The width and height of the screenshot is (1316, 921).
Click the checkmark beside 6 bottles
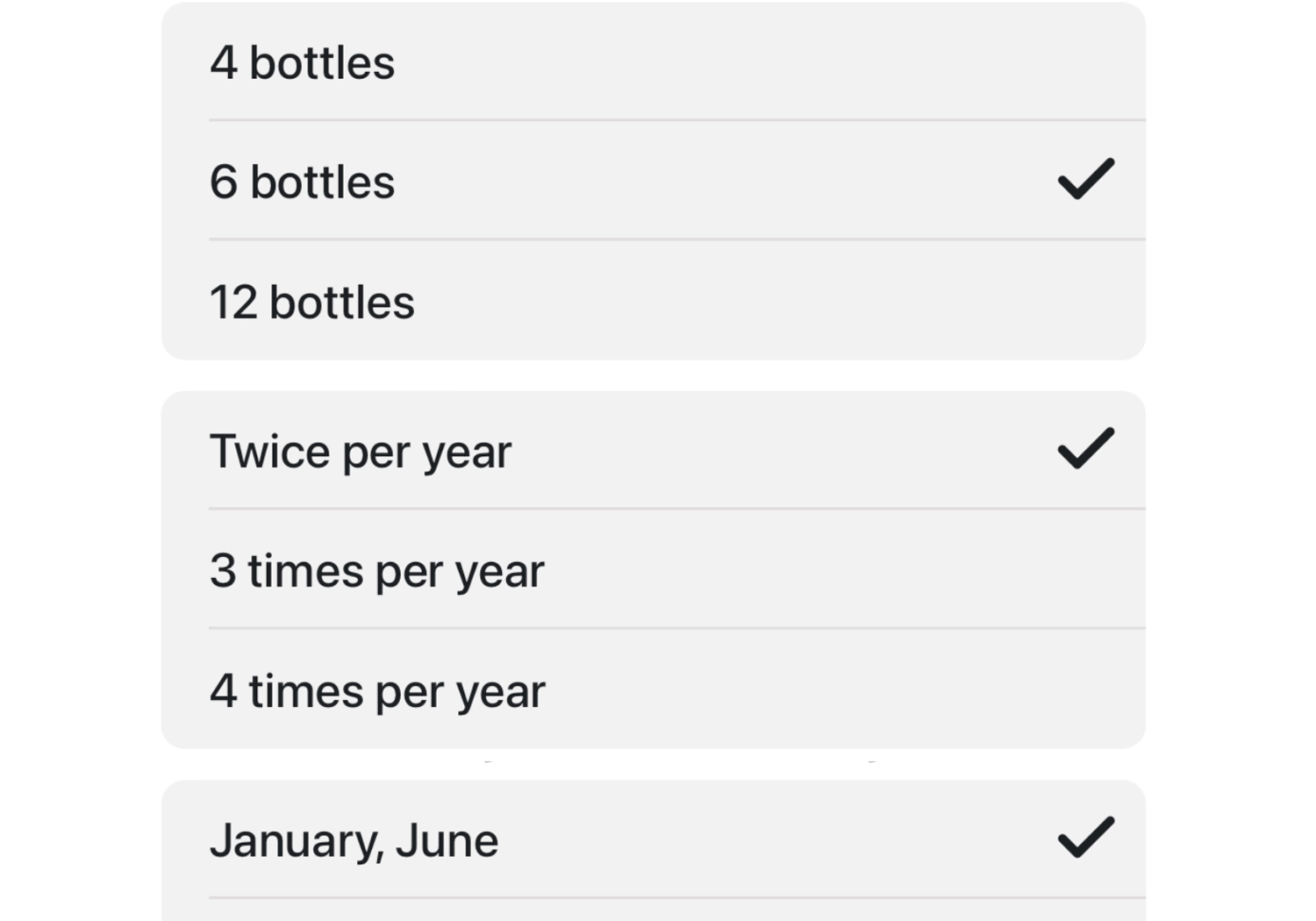1086,179
